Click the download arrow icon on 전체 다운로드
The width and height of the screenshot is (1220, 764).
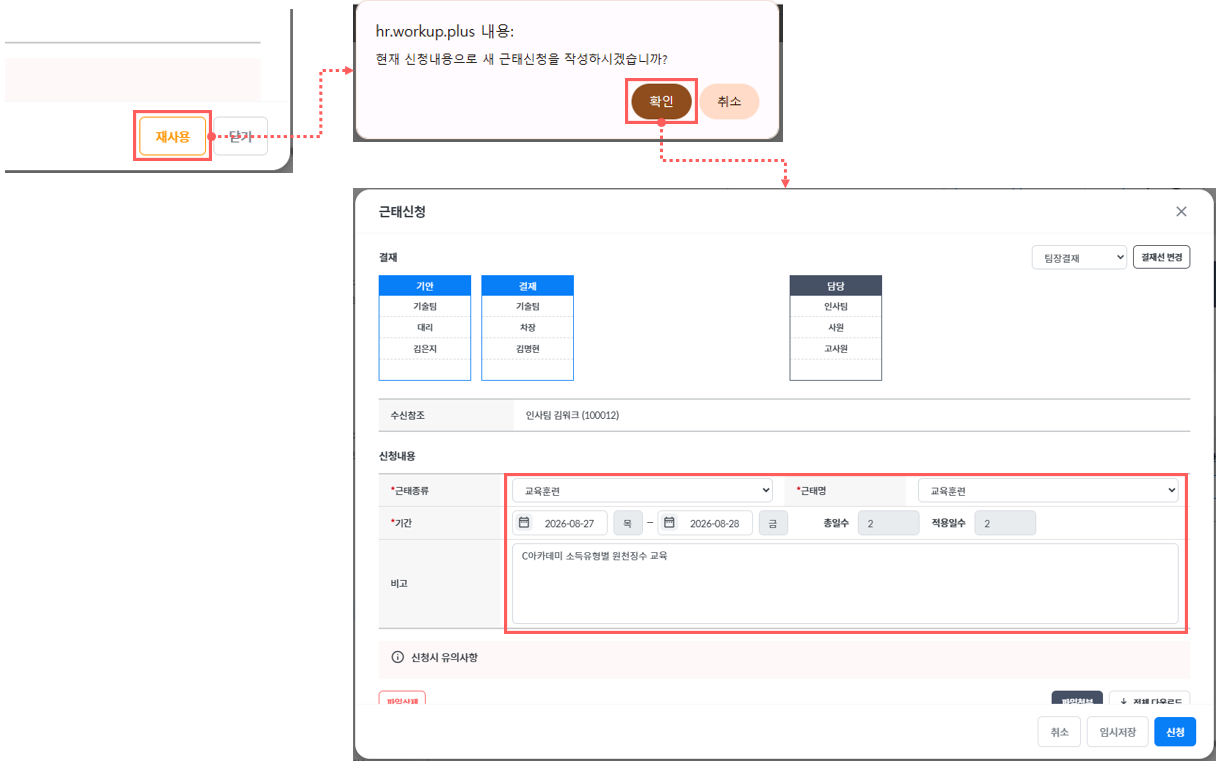(x=1122, y=703)
